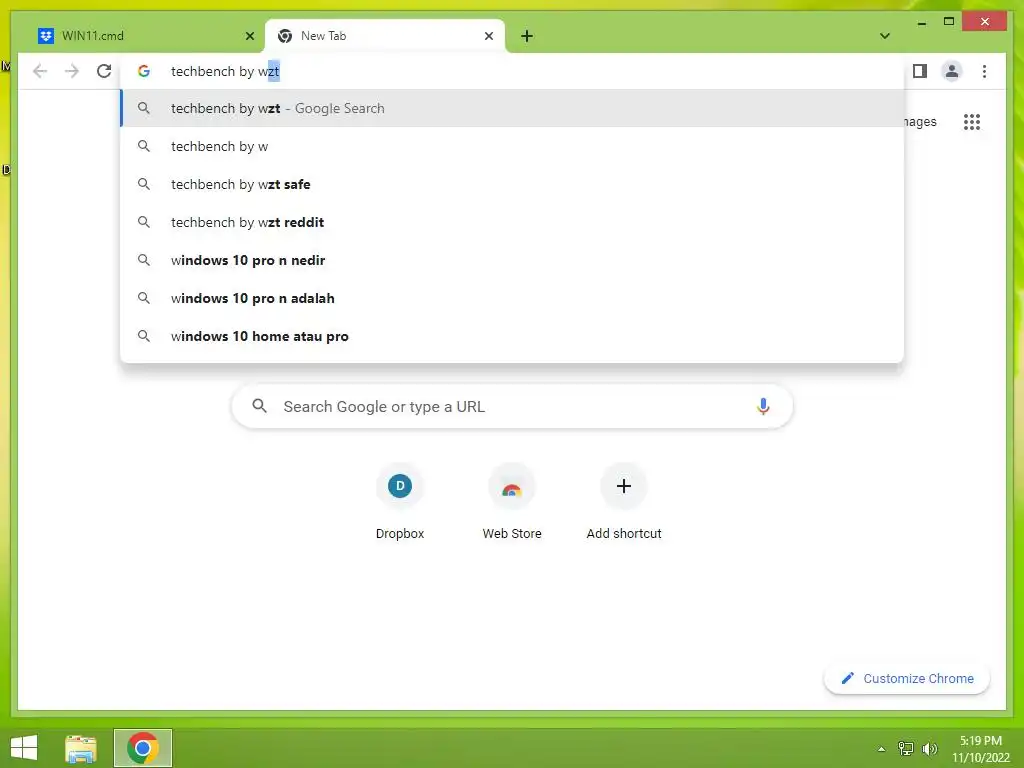Select suggestion windows 10 pro n nedir

click(x=512, y=260)
